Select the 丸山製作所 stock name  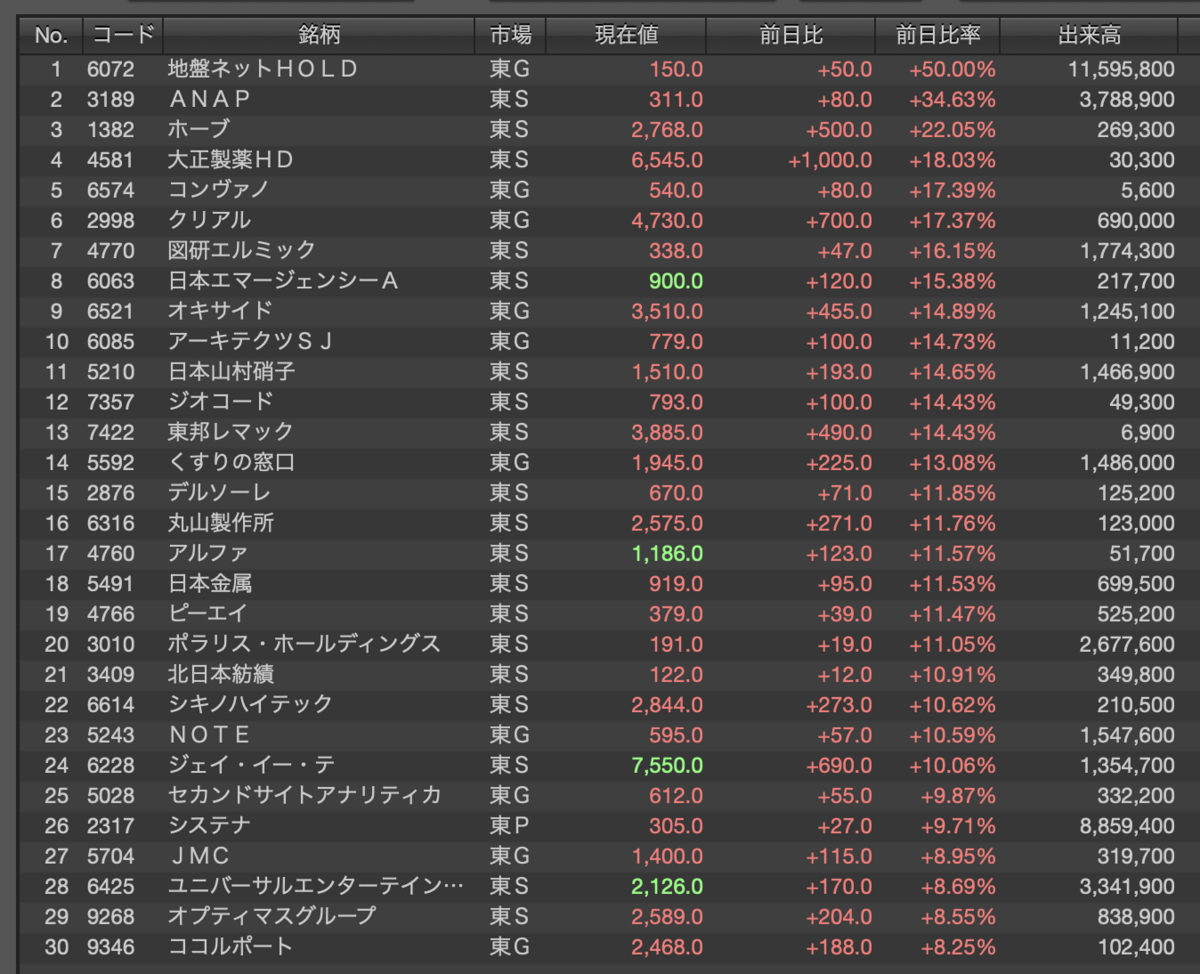221,523
